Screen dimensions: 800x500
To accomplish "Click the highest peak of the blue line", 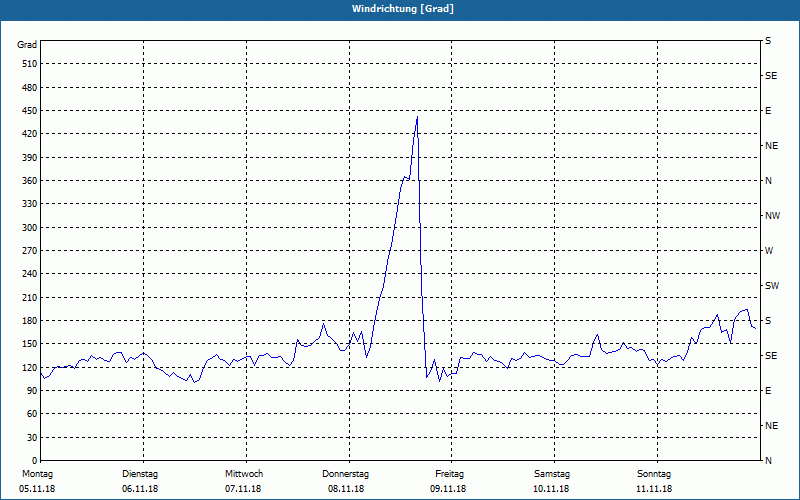I will [x=417, y=117].
